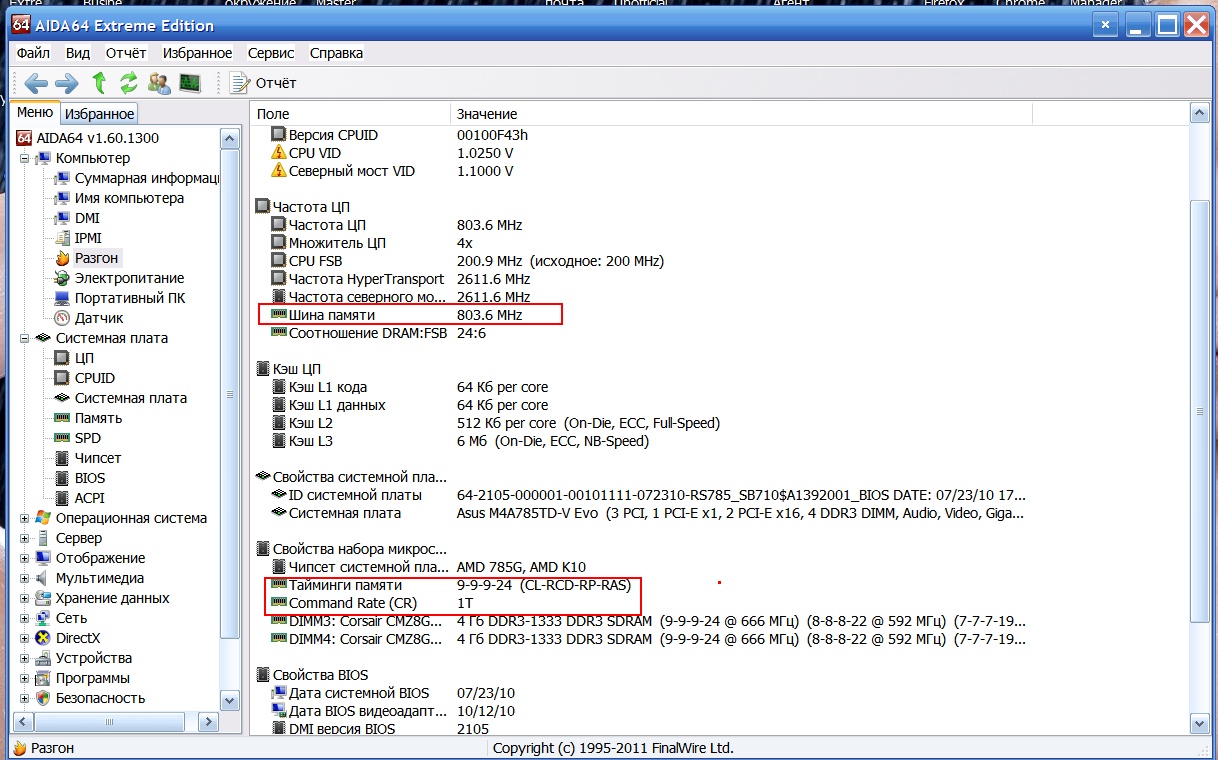
Task: Switch to the Меню tab
Action: [x=35, y=113]
